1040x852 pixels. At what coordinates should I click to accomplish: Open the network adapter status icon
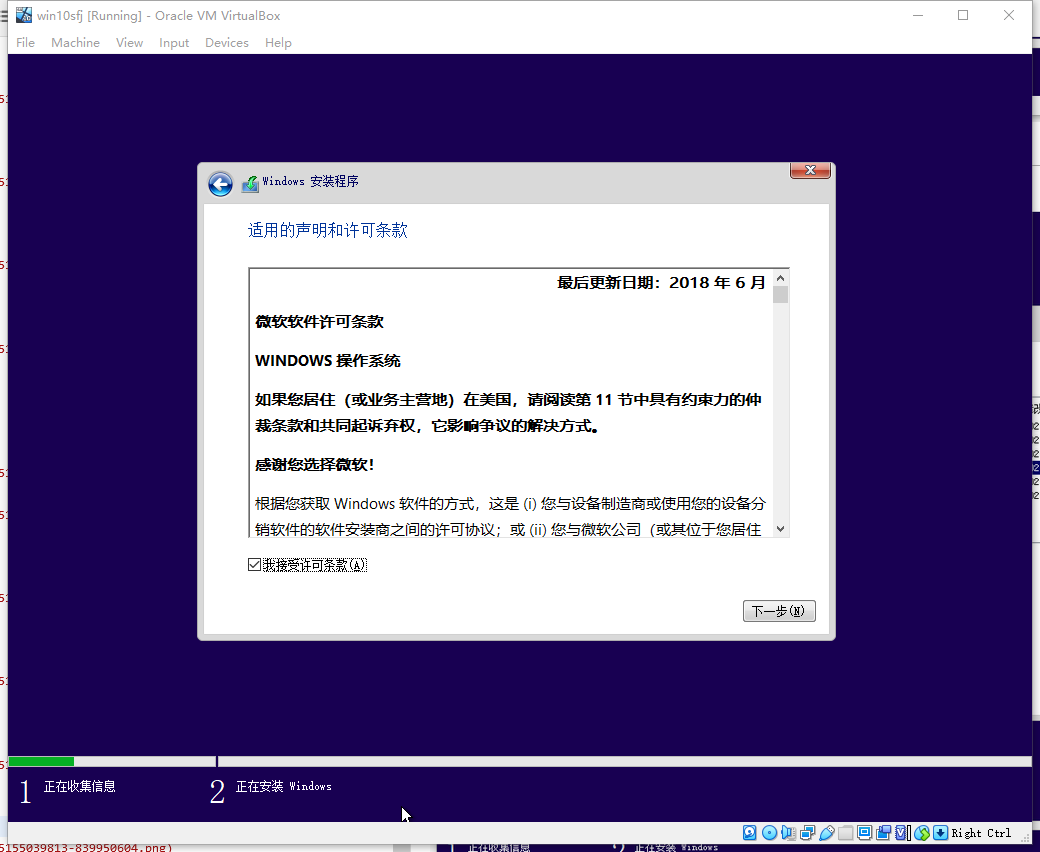tap(807, 833)
